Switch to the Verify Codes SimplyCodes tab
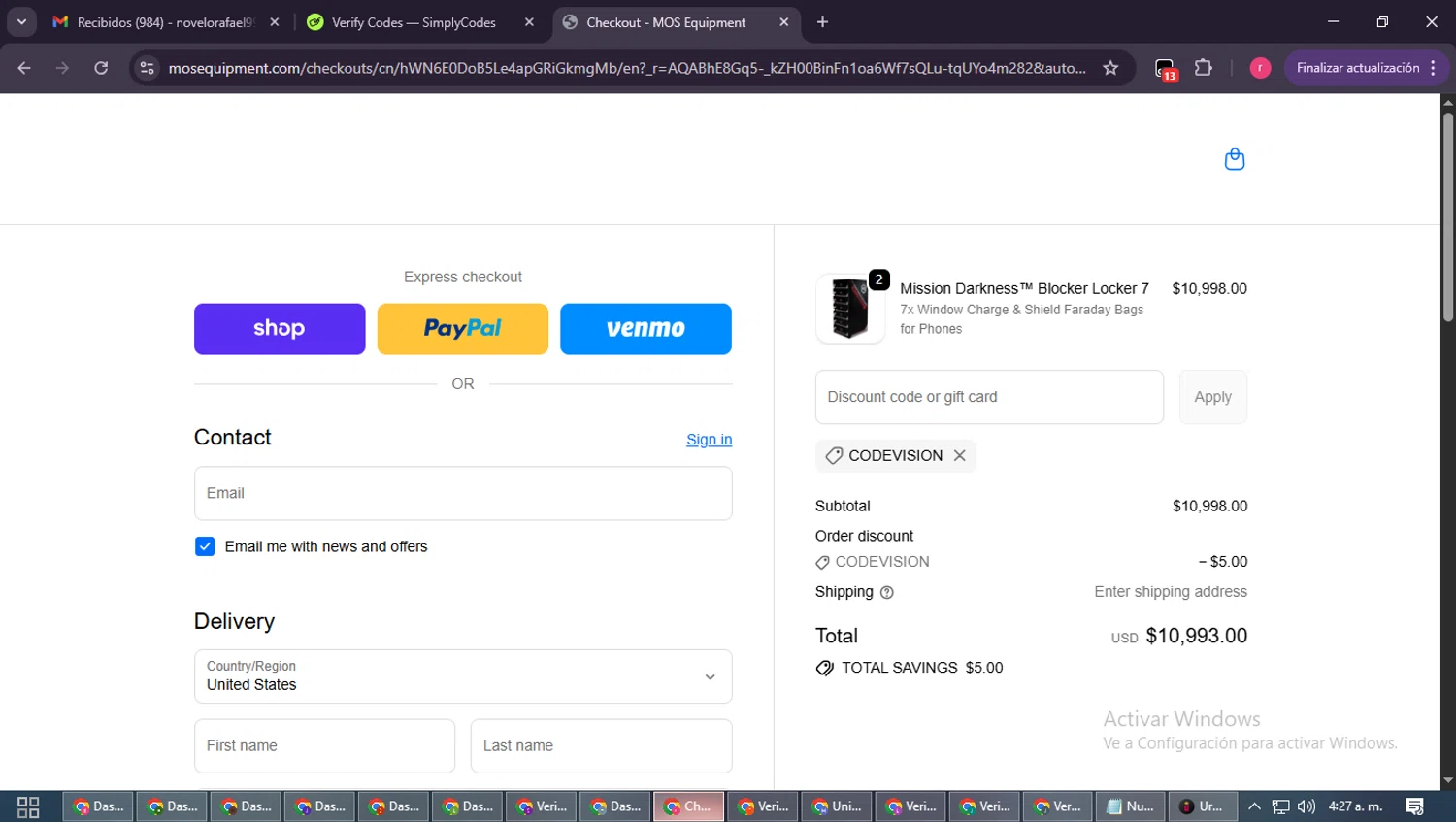This screenshot has height=822, width=1456. 421,22
